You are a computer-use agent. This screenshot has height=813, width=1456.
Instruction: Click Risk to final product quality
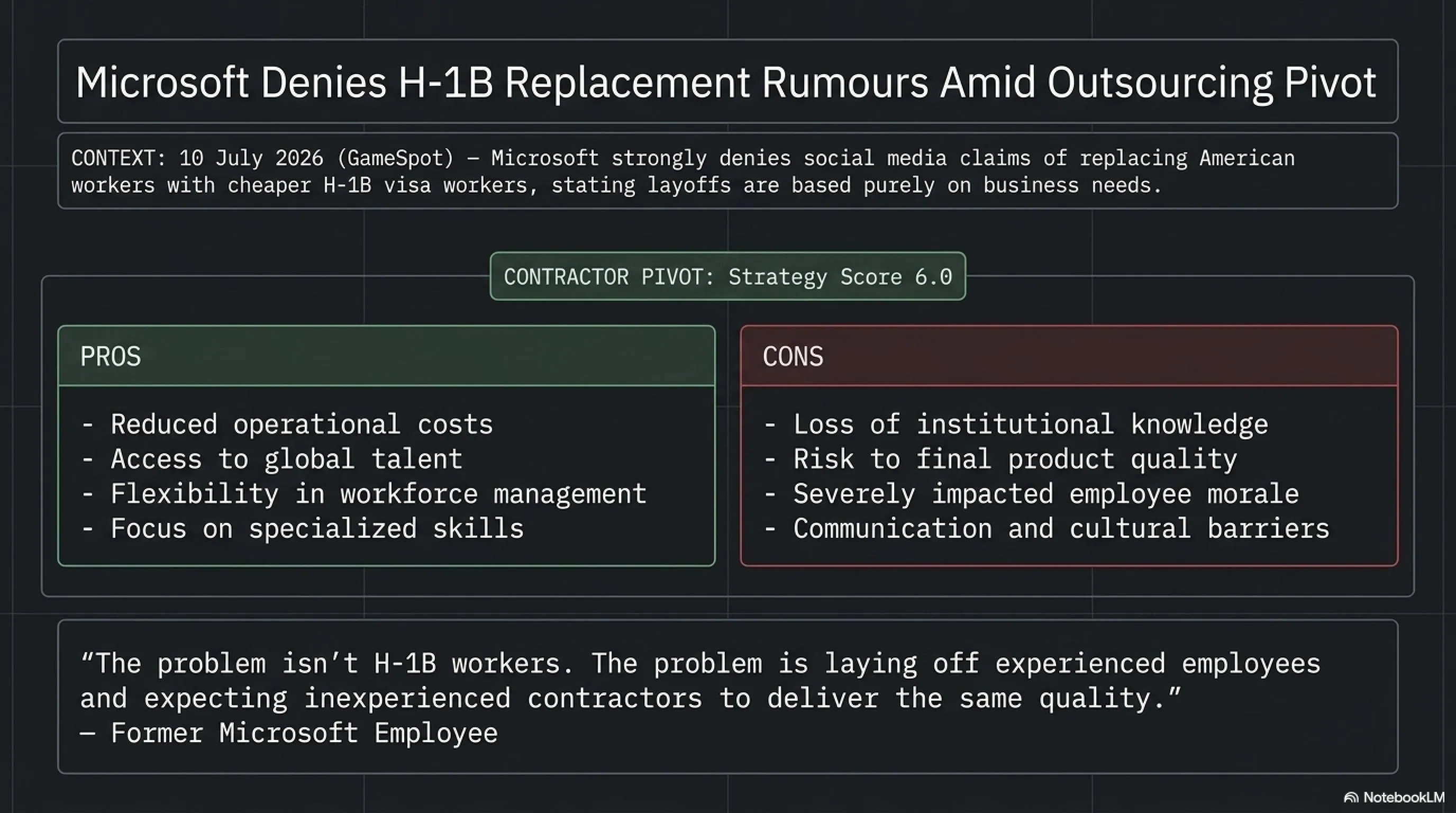click(x=1000, y=459)
